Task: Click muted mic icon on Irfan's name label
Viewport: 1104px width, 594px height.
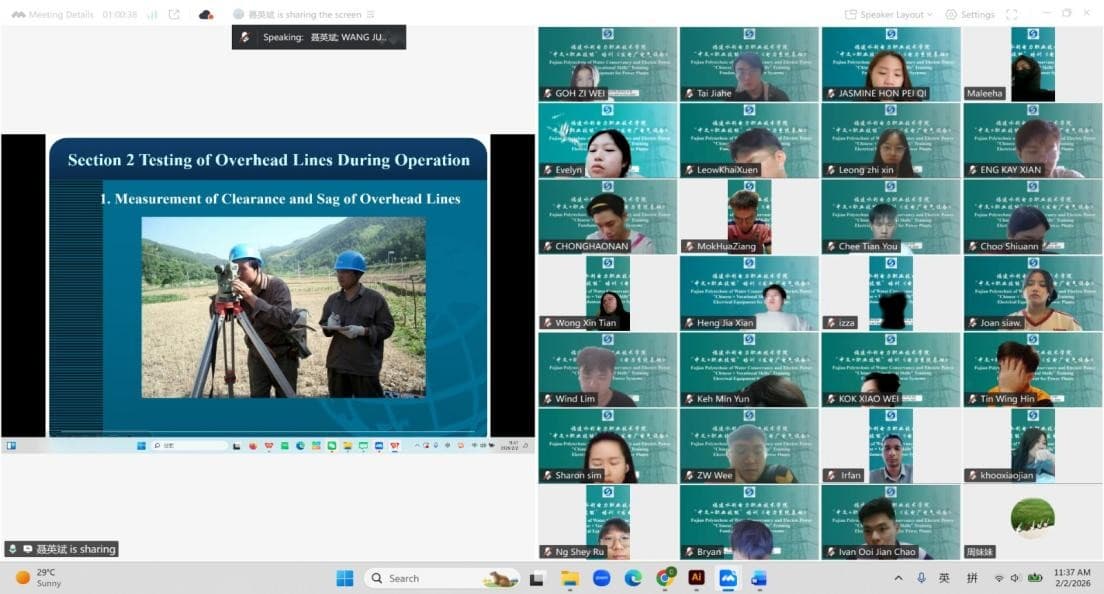Action: 832,475
